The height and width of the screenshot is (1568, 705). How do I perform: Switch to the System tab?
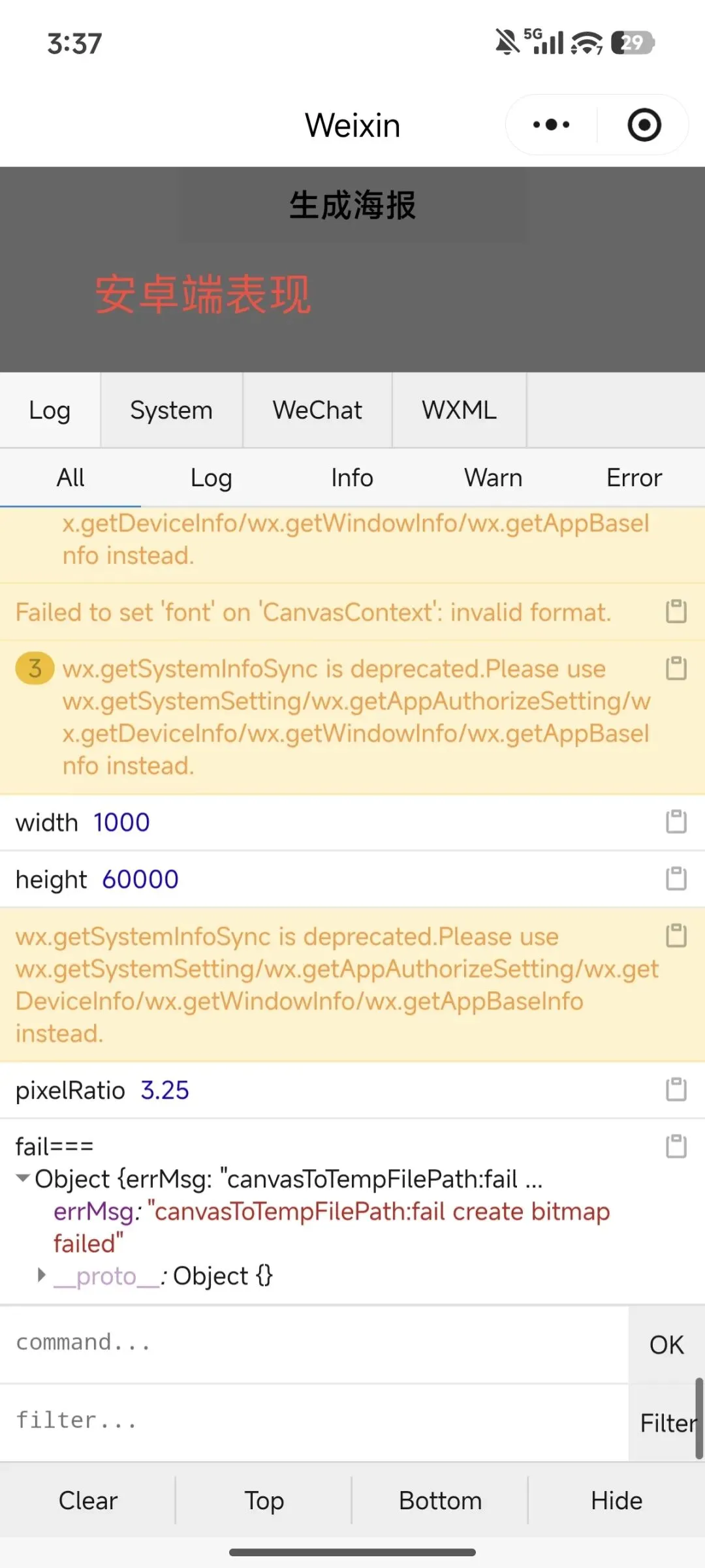tap(171, 410)
